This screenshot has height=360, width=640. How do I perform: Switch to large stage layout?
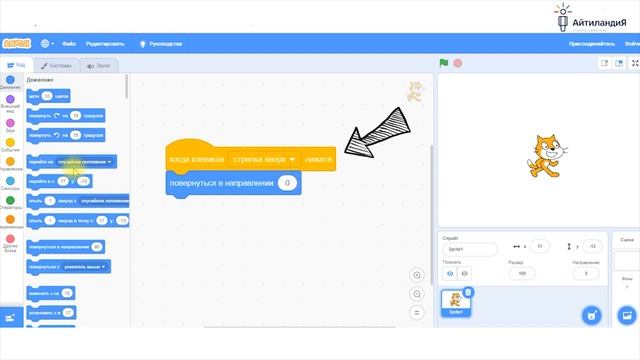pos(619,63)
